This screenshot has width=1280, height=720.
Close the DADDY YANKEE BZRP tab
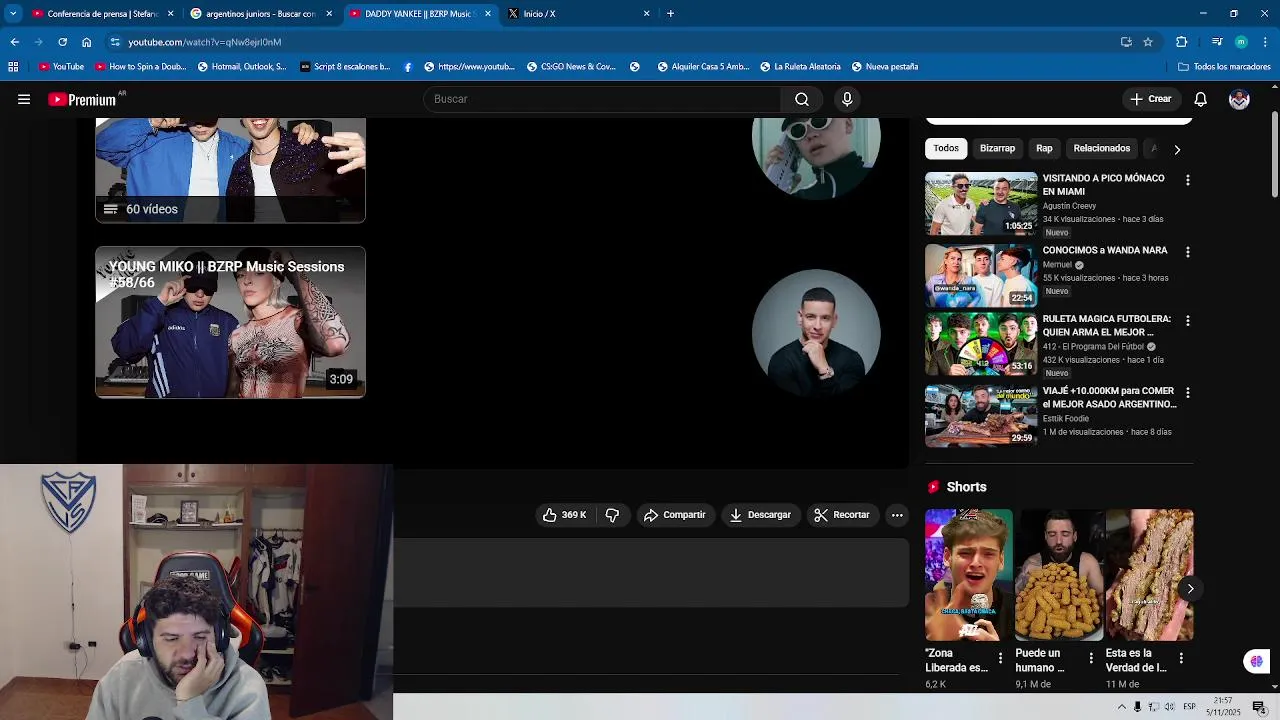click(x=488, y=14)
